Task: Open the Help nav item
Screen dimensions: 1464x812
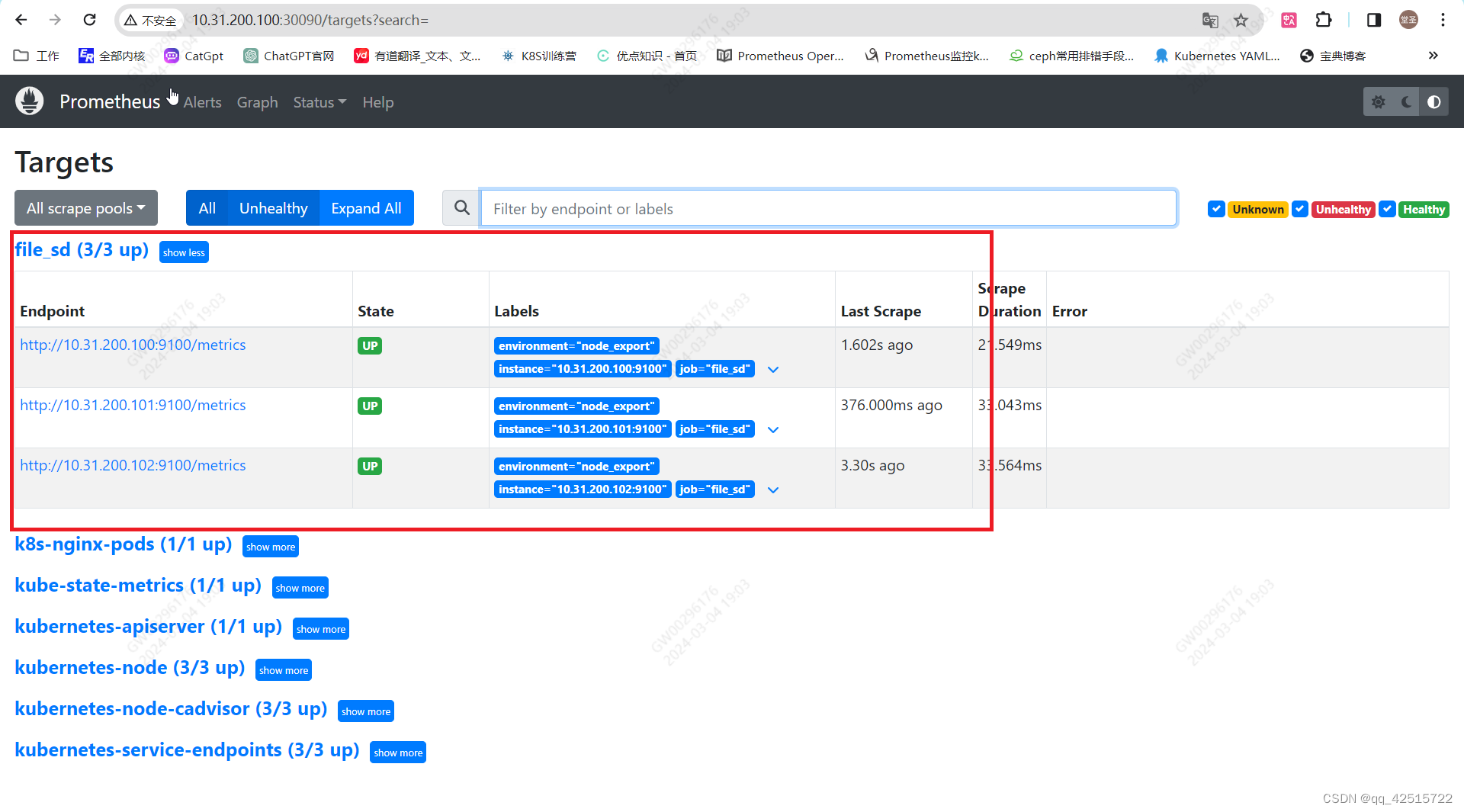Action: coord(378,102)
